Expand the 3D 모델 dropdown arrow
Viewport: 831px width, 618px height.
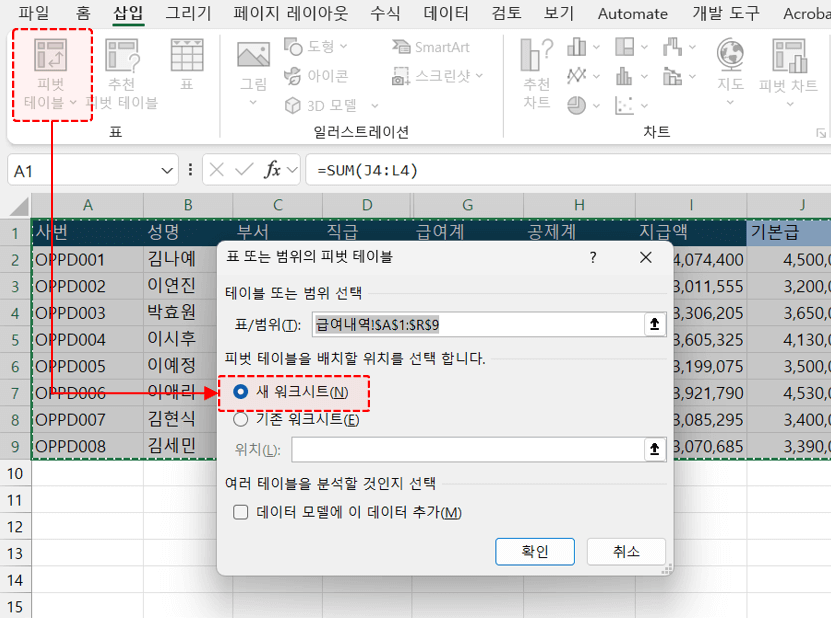(x=375, y=106)
